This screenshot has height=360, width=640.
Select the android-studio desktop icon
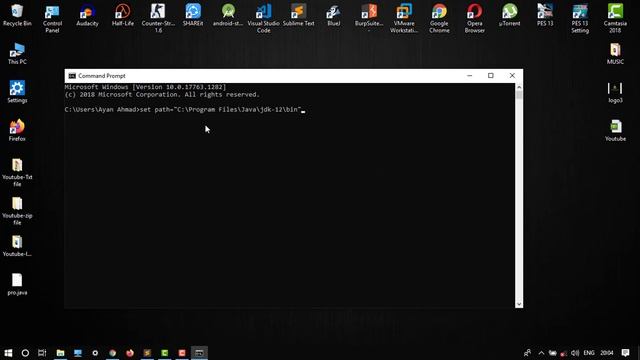(x=228, y=16)
